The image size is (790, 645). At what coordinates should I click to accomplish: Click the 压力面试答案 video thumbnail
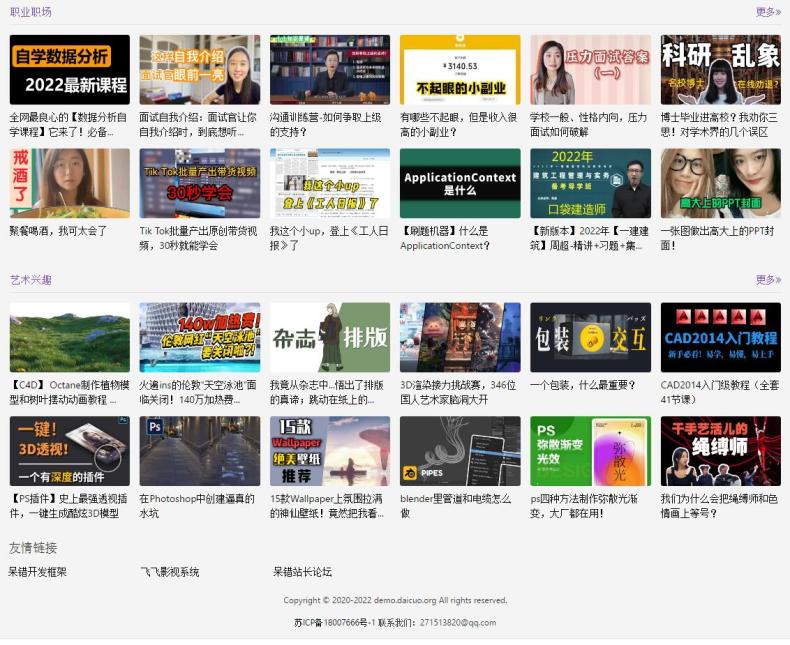[590, 70]
